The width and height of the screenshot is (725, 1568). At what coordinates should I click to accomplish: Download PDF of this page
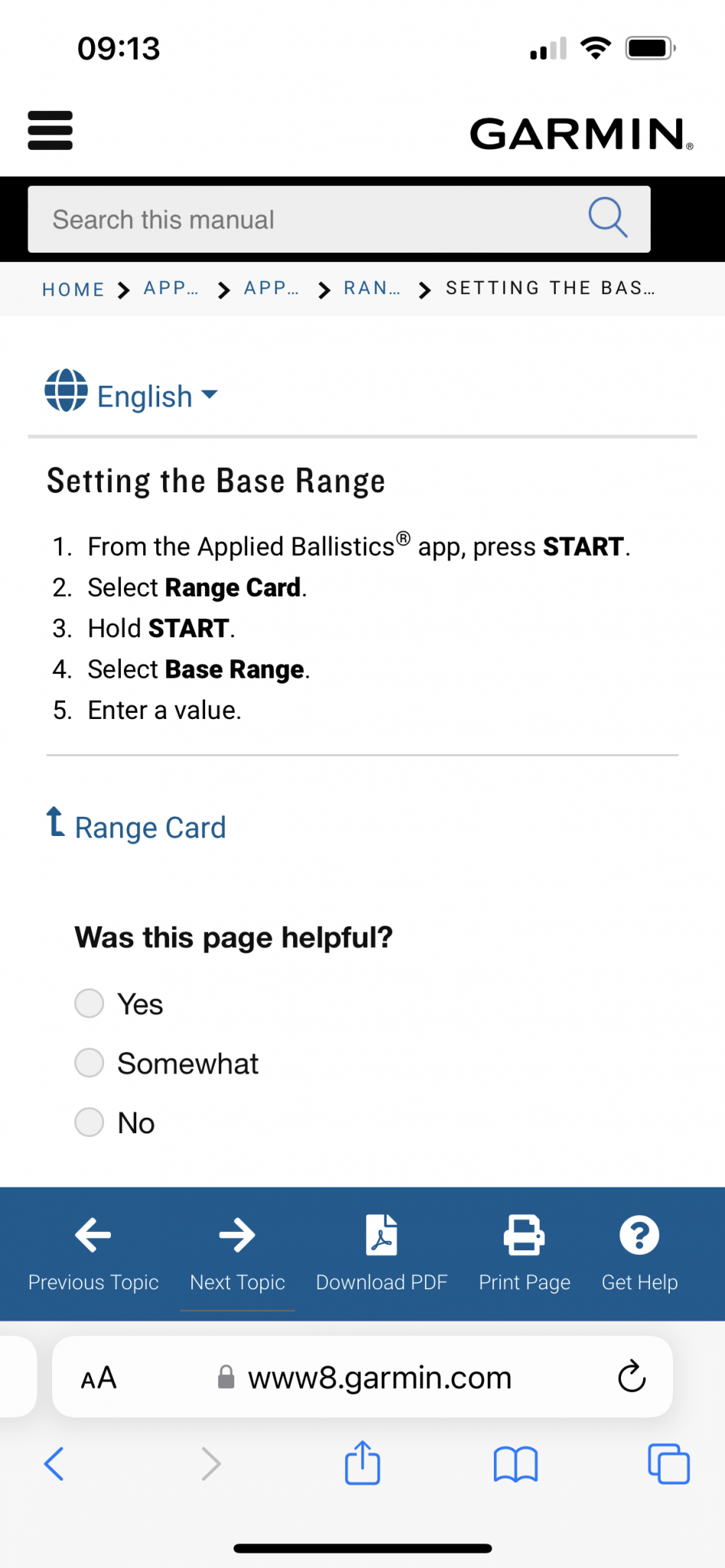(x=381, y=1235)
